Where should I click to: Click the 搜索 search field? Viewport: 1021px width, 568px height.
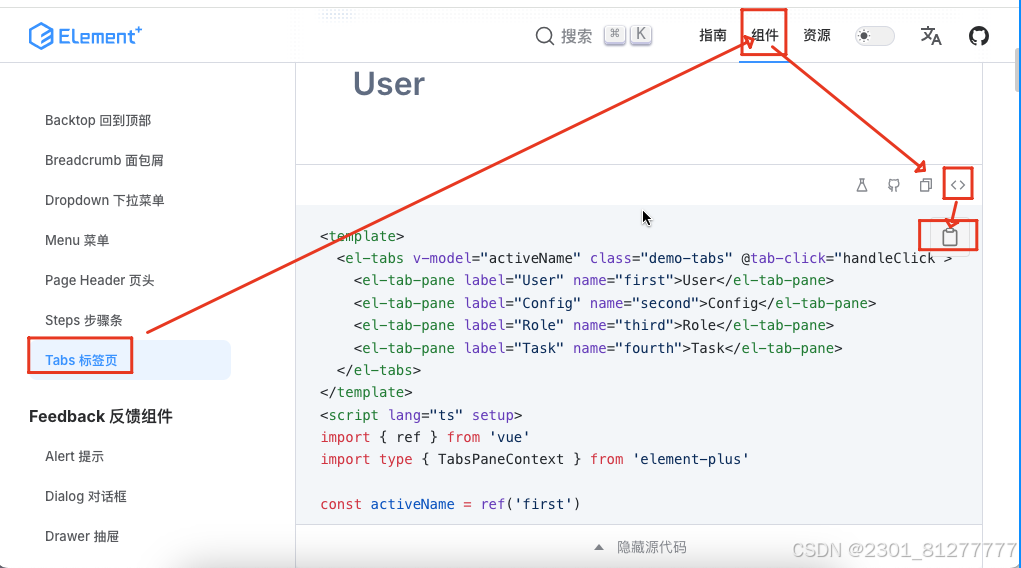[593, 36]
